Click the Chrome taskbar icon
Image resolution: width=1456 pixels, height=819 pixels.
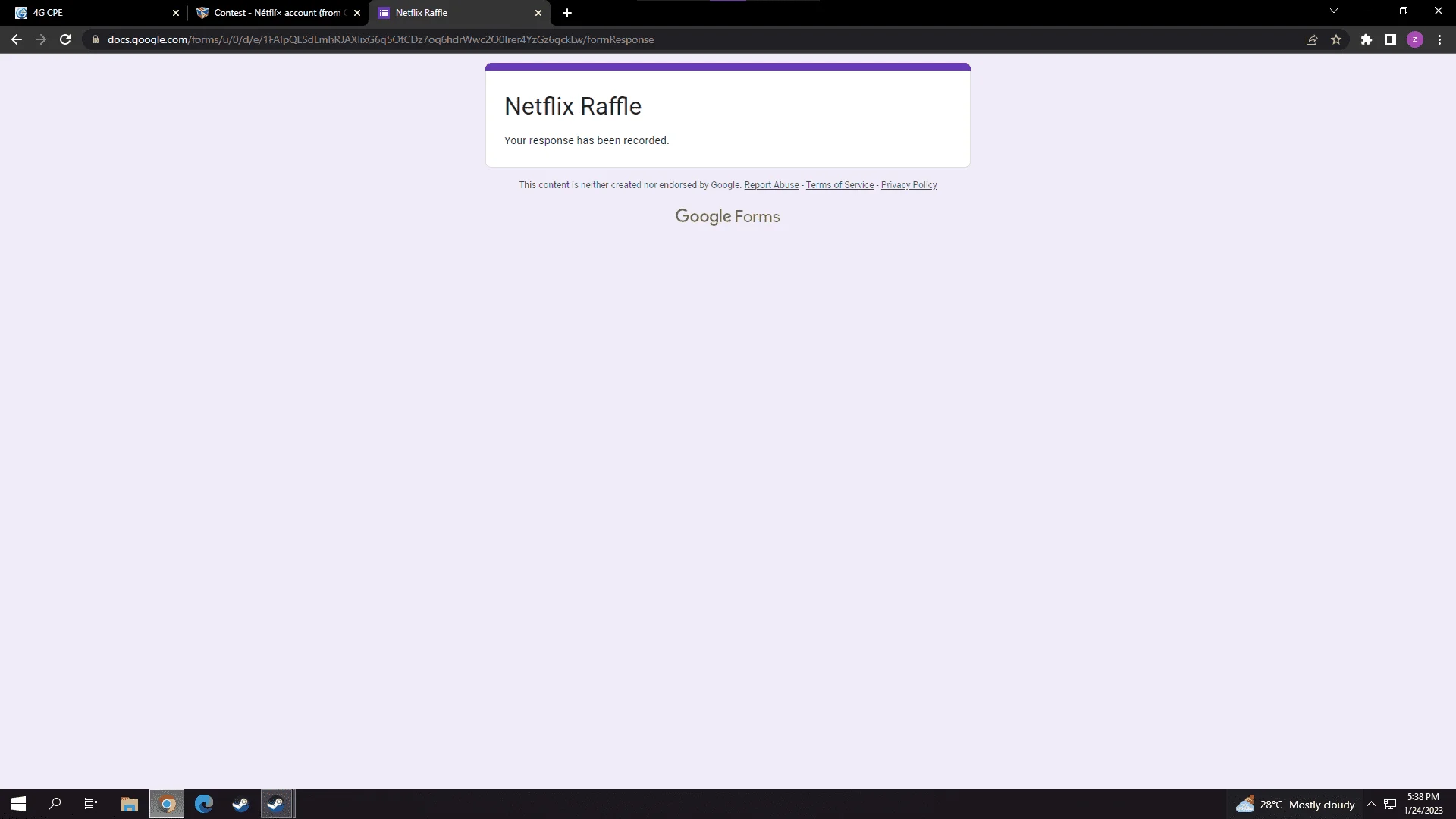tap(167, 804)
